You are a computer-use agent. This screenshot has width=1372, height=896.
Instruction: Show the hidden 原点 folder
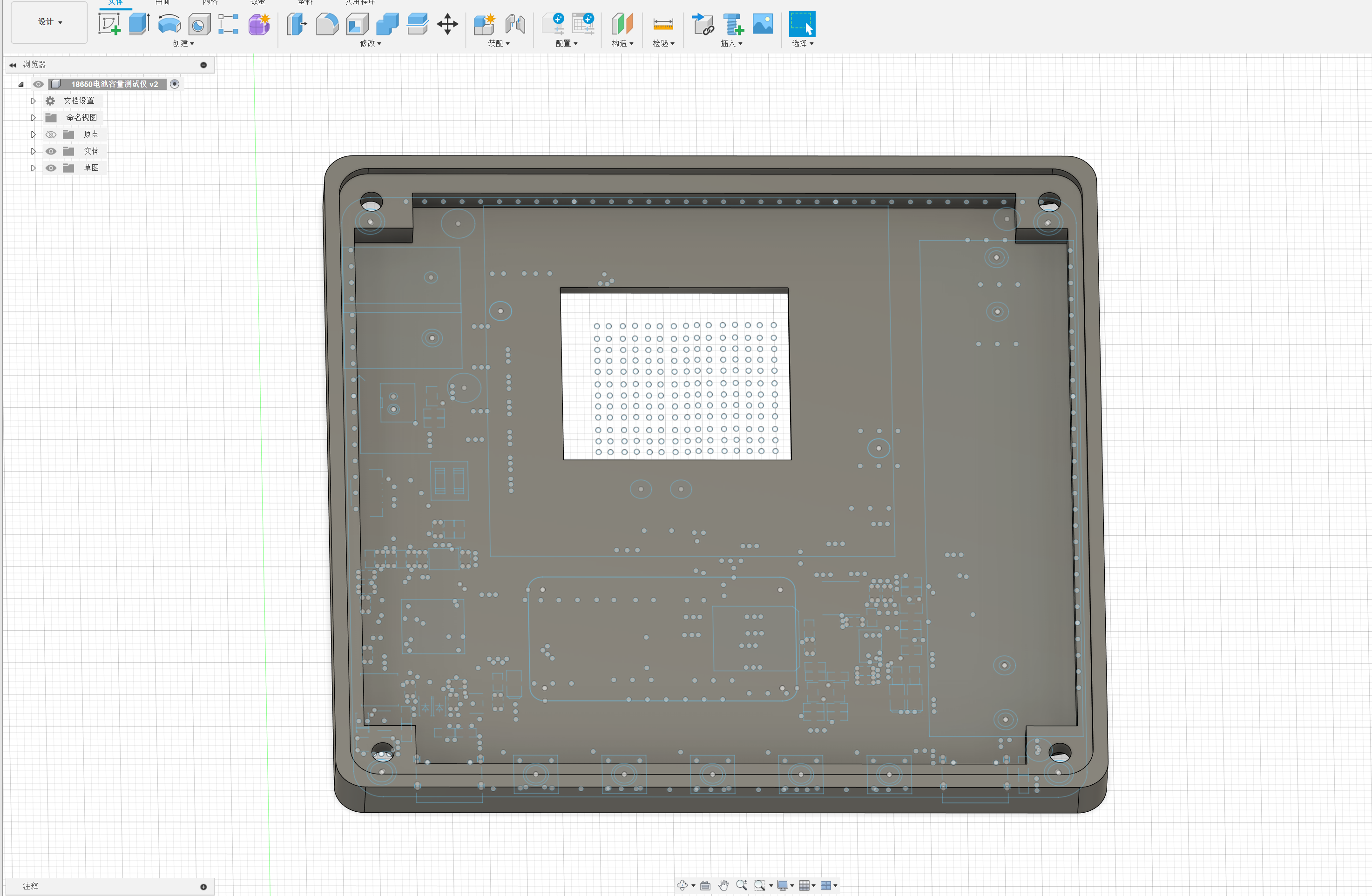tap(51, 134)
